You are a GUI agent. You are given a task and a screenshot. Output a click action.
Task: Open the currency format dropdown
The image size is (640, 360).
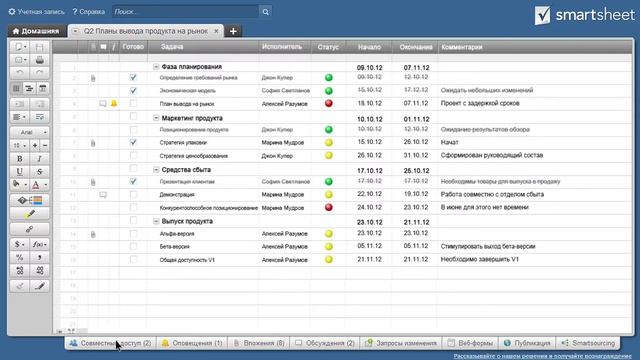(x=19, y=244)
